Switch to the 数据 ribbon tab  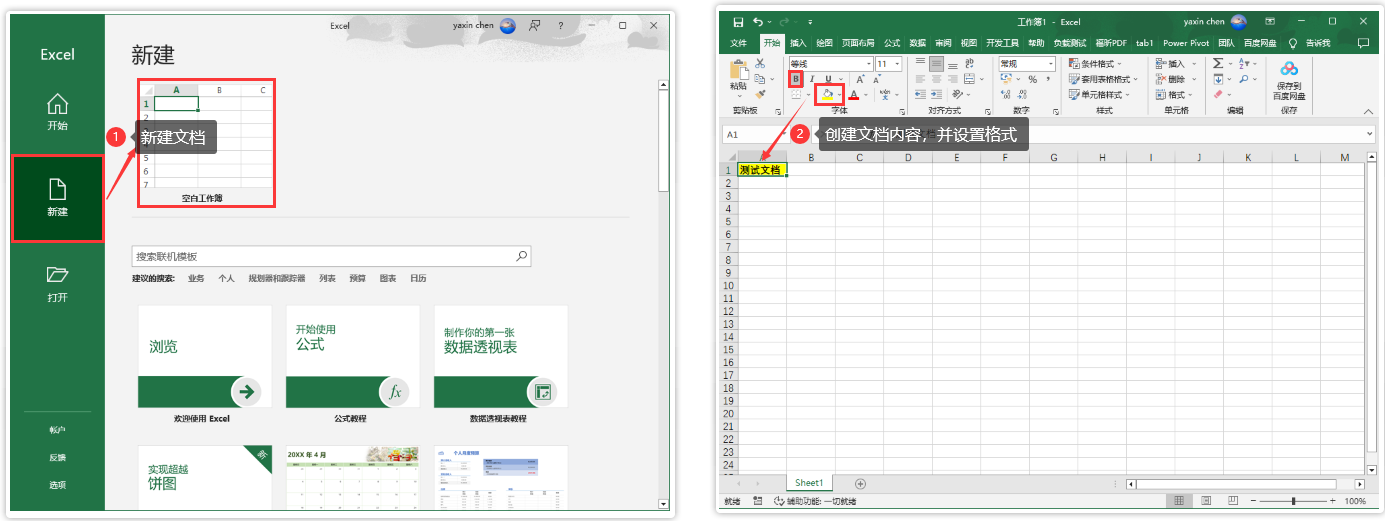point(917,43)
